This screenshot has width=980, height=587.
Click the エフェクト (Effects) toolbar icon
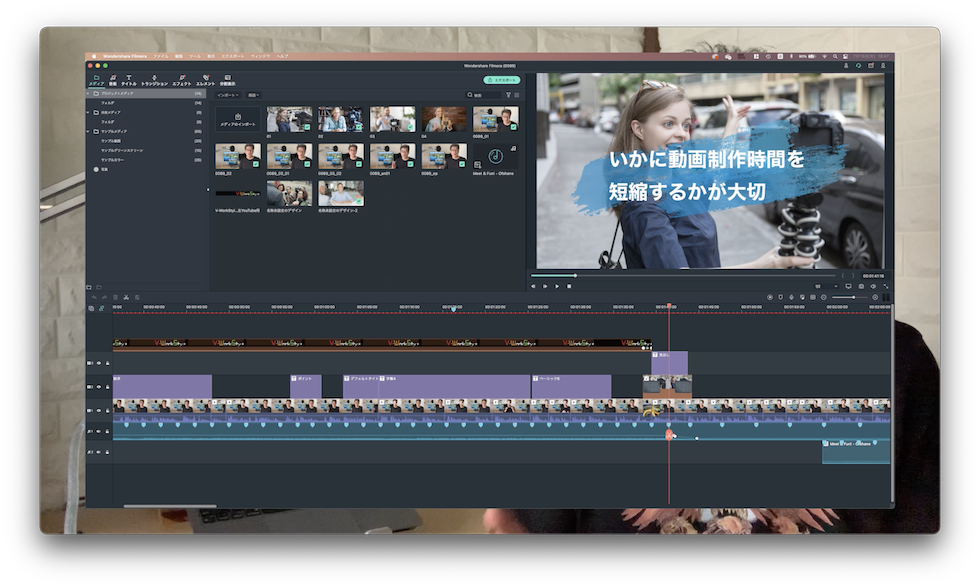[181, 80]
